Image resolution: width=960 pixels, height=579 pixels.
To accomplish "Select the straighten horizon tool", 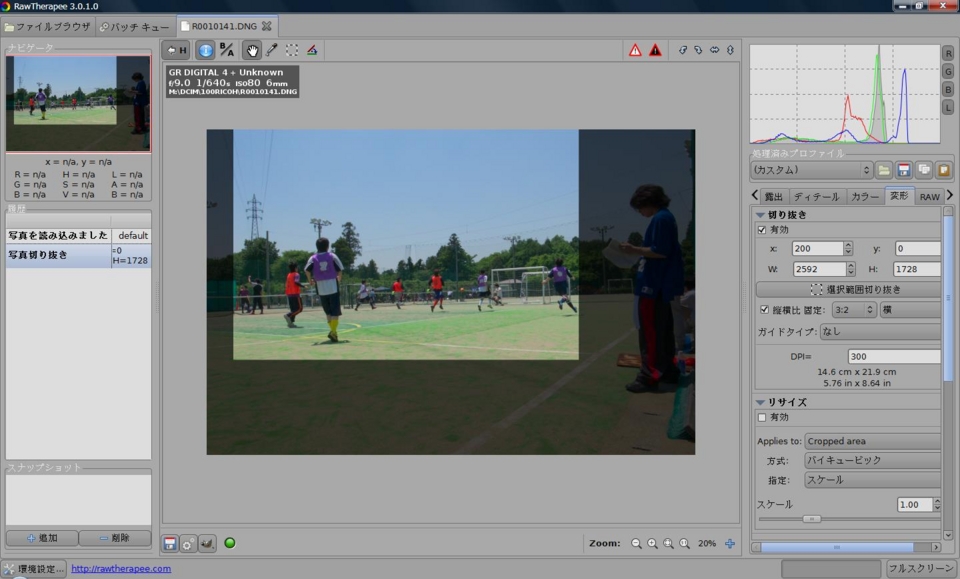I will pos(312,50).
